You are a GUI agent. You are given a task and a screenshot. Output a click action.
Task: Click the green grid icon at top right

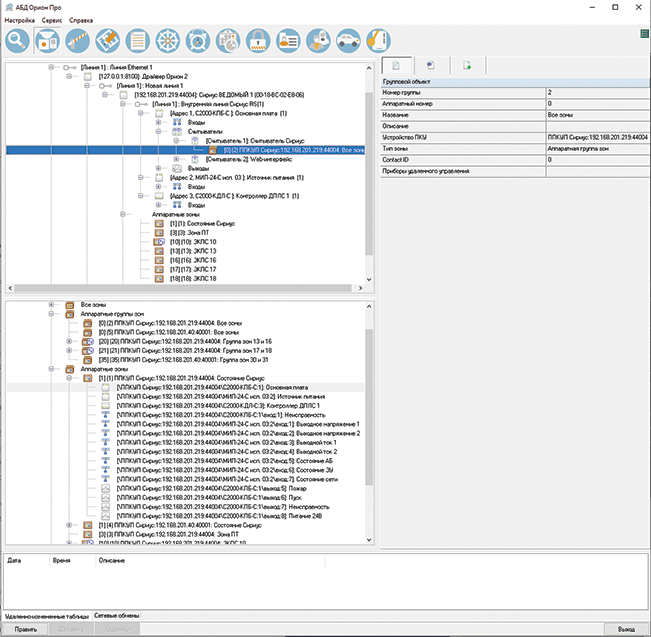click(644, 34)
